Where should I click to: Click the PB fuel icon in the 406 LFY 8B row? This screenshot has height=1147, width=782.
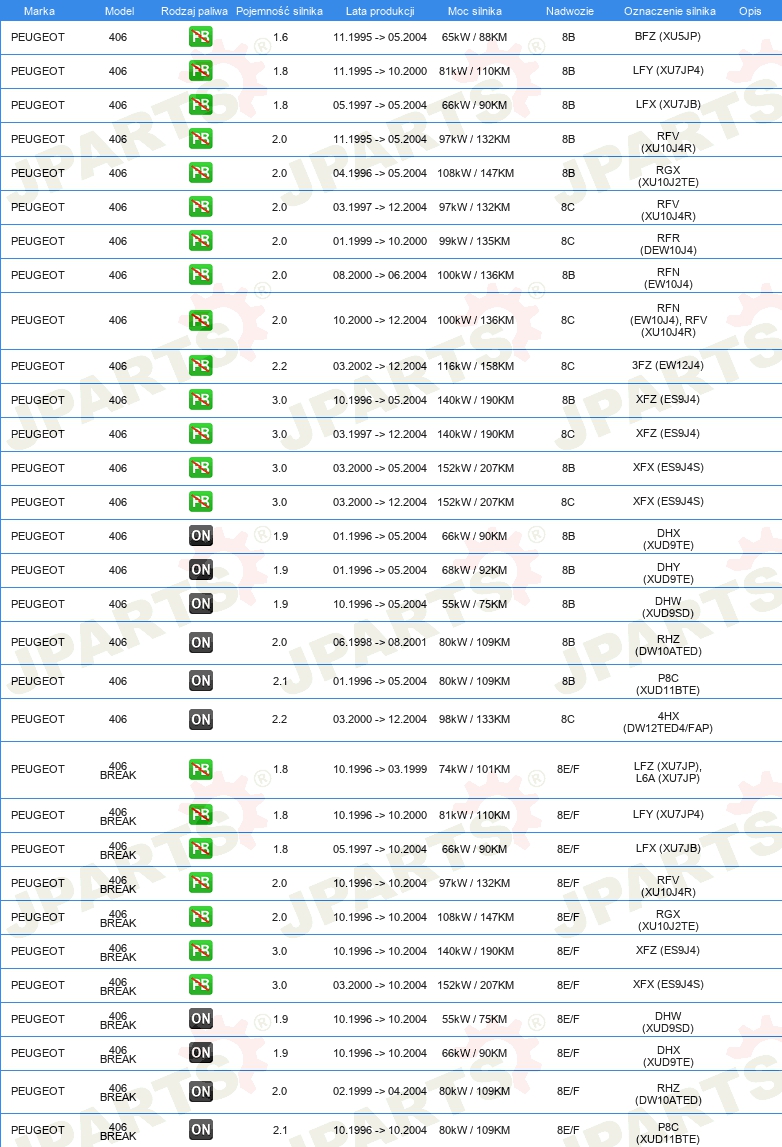coord(200,71)
